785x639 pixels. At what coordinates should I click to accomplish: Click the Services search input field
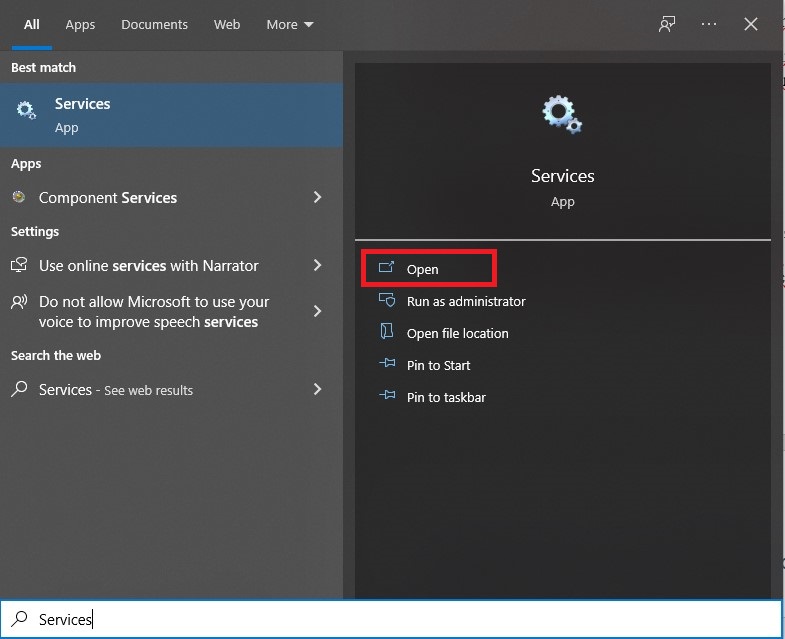pos(392,619)
